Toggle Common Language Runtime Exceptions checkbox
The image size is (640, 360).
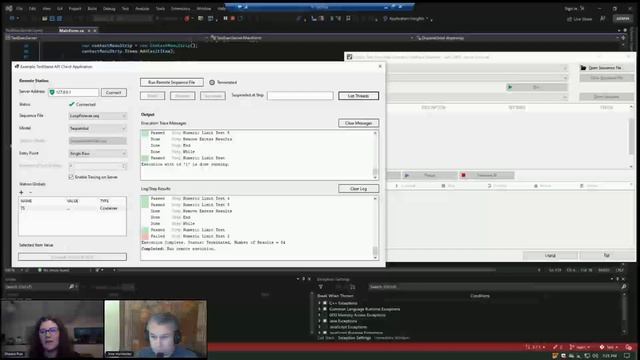tap(325, 309)
